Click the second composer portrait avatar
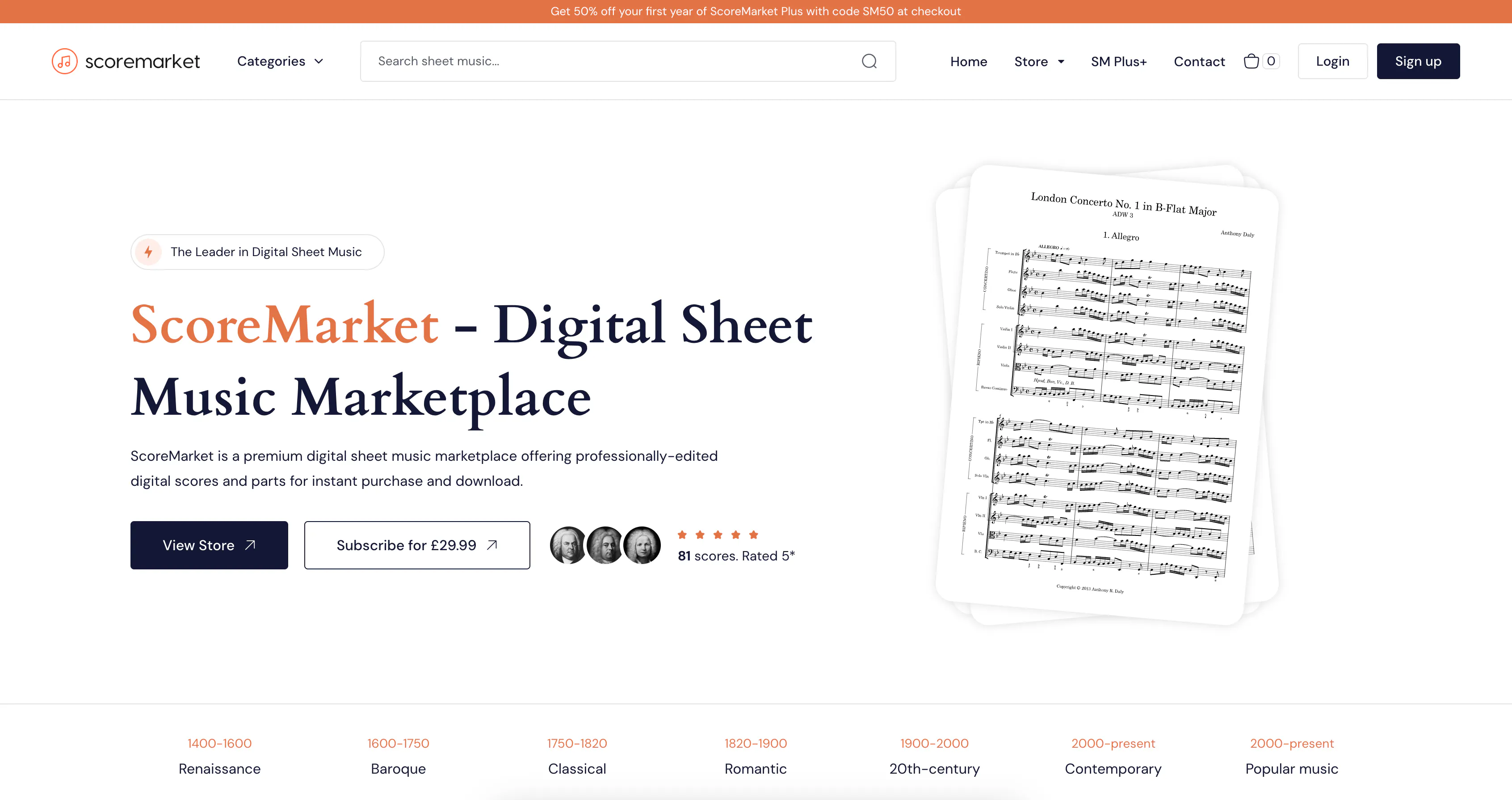 (605, 545)
